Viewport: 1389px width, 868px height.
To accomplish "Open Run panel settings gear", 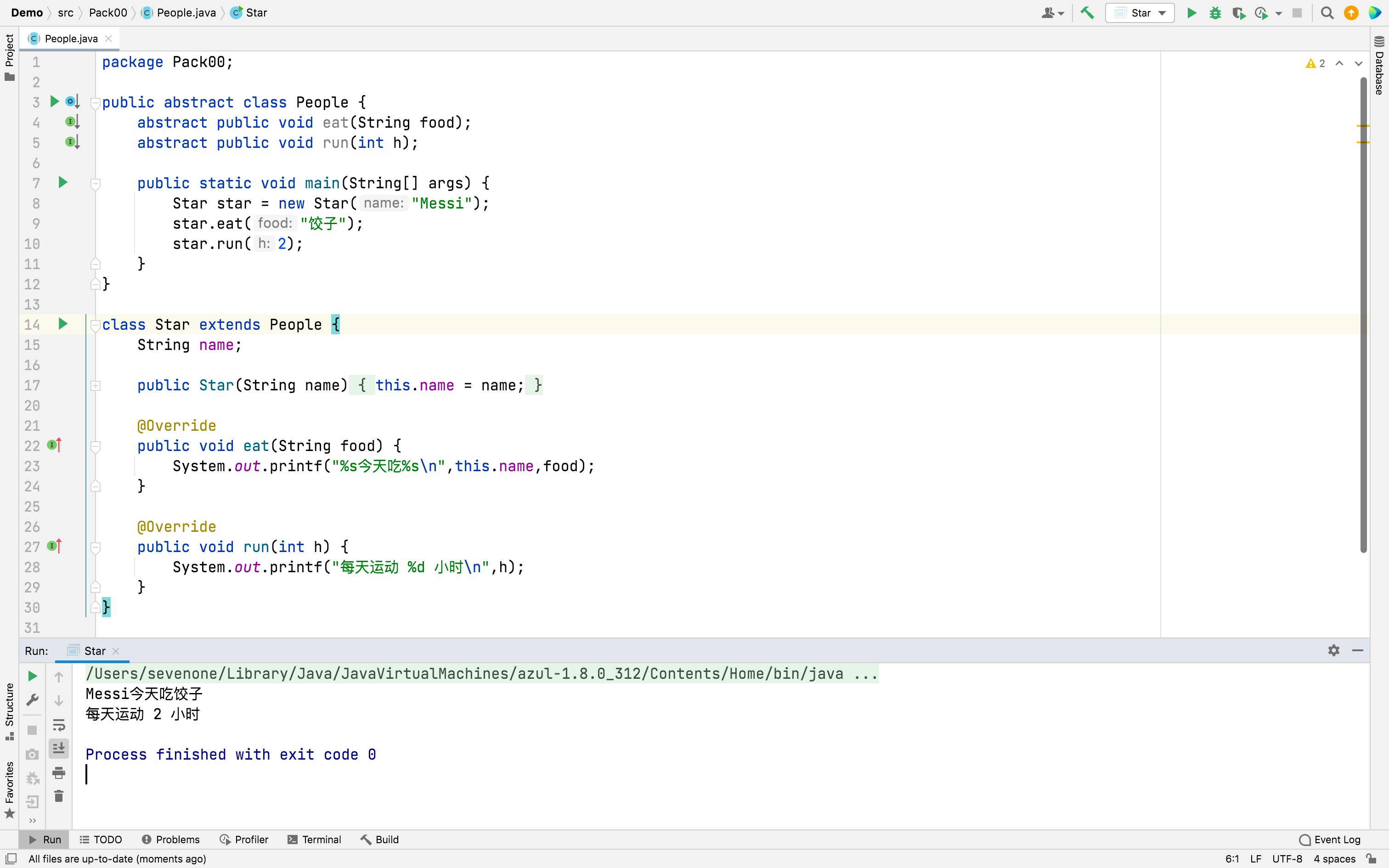I will click(x=1333, y=650).
